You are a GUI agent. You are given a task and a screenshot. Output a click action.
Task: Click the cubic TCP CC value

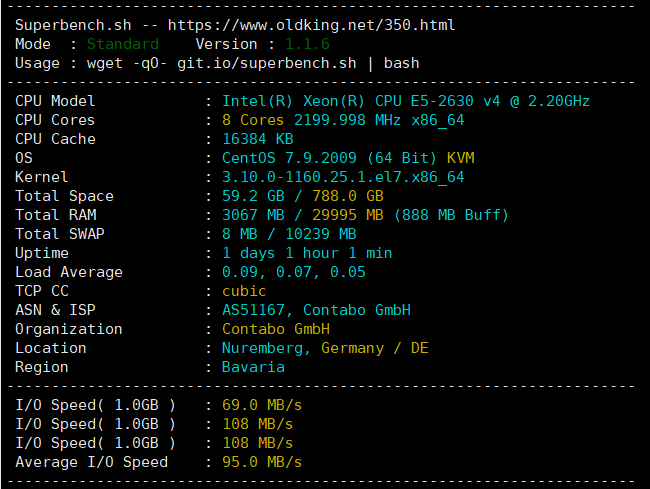pos(244,291)
